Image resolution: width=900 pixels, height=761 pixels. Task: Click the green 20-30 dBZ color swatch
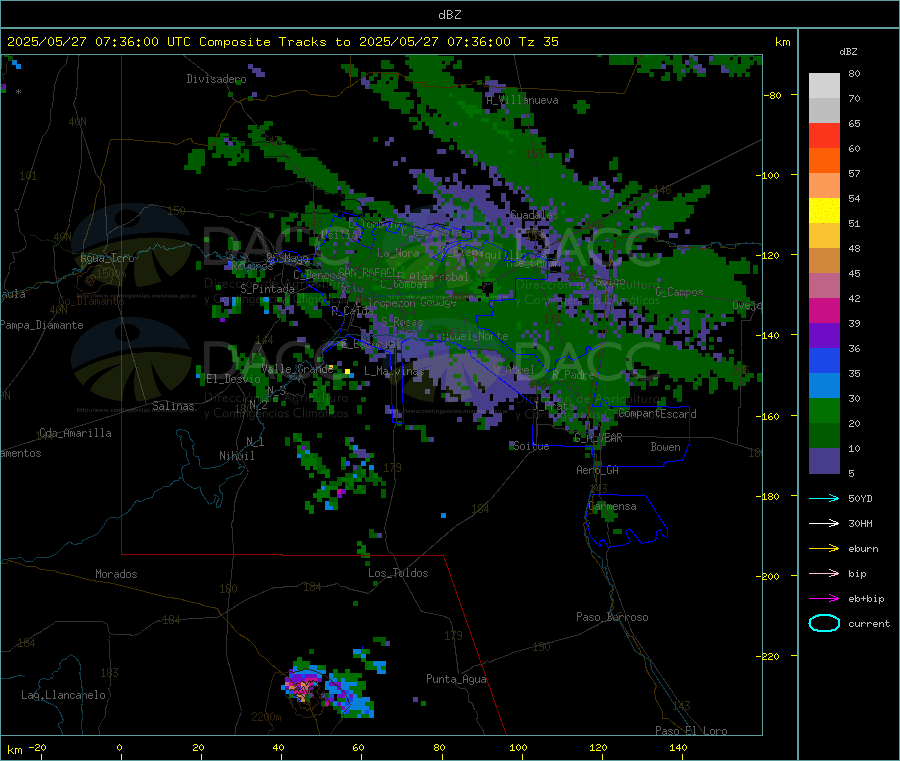tap(824, 410)
